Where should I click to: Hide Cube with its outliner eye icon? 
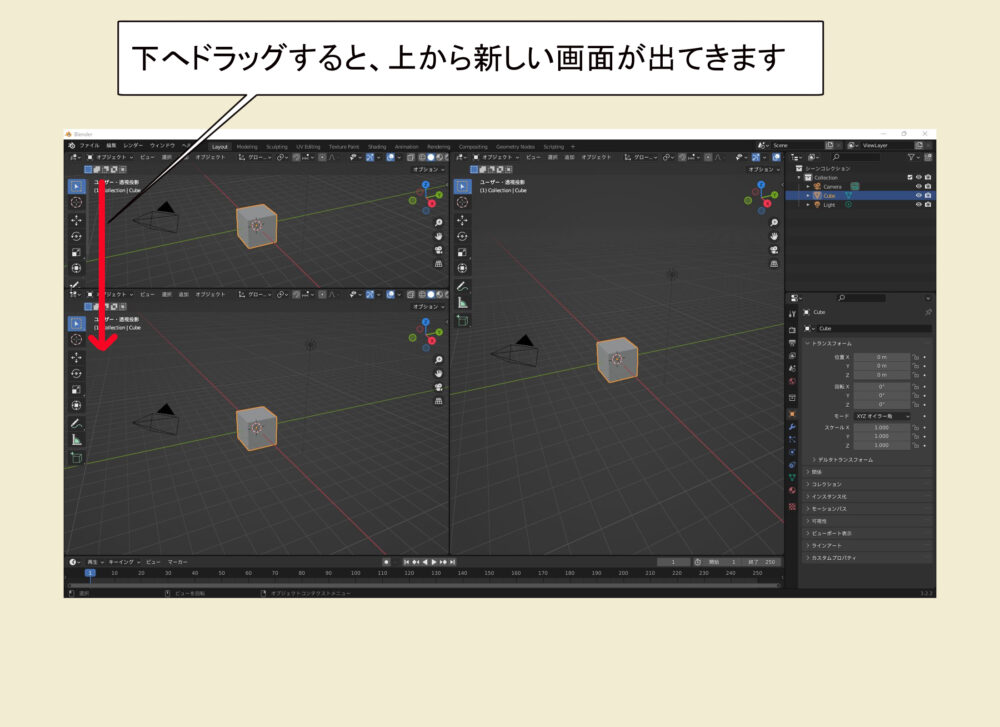pos(918,195)
